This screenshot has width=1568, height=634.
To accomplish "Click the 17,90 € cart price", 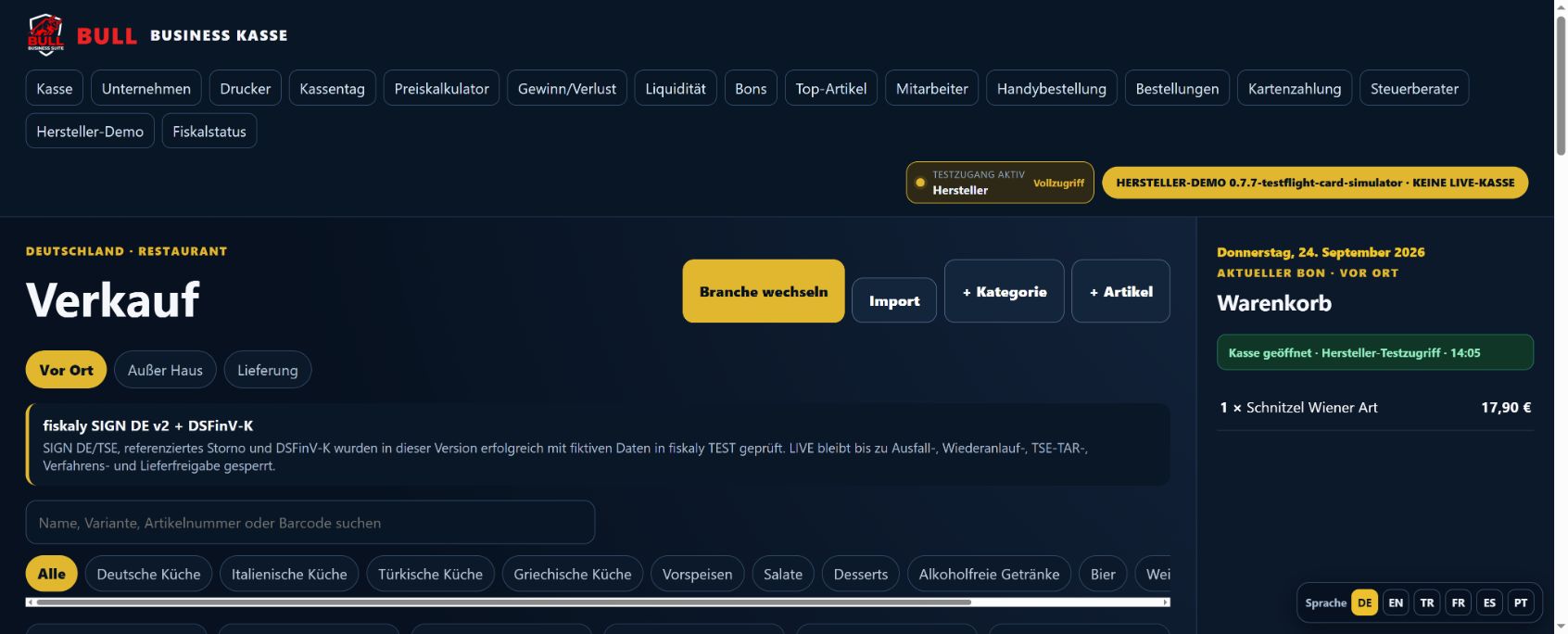I will pyautogui.click(x=1506, y=408).
